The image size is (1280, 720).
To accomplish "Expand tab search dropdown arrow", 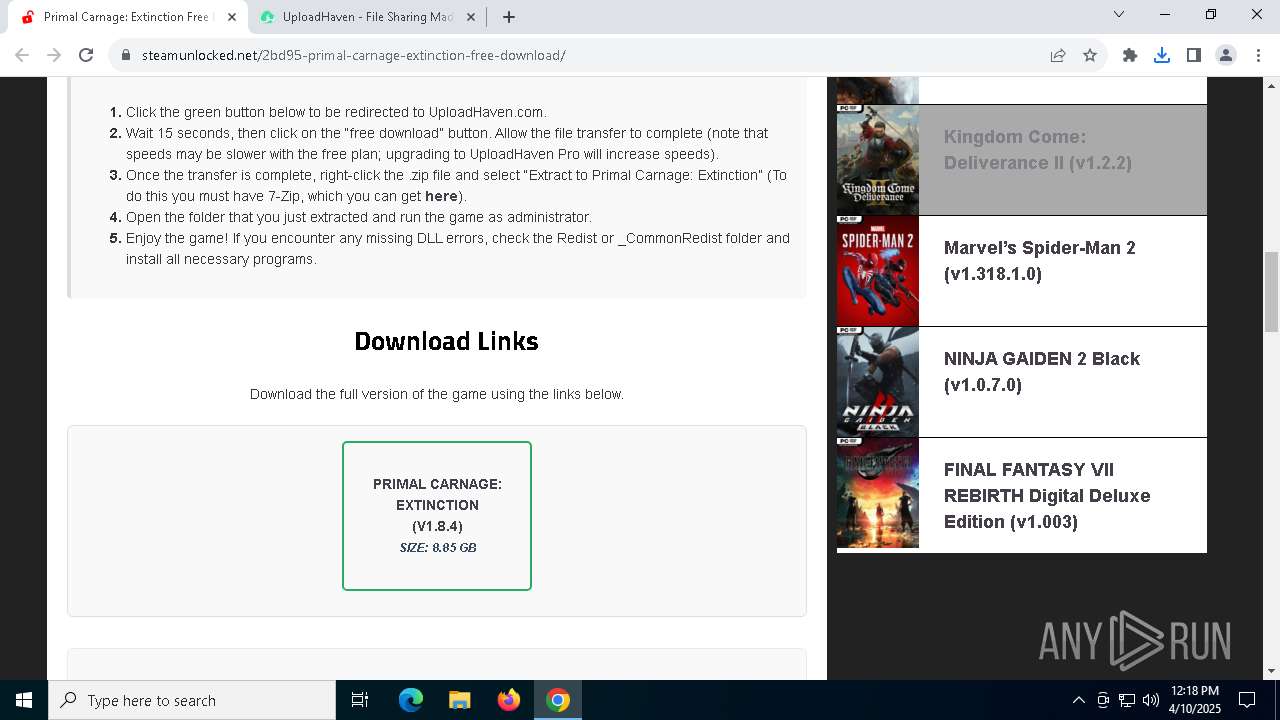I will click(x=1119, y=14).
